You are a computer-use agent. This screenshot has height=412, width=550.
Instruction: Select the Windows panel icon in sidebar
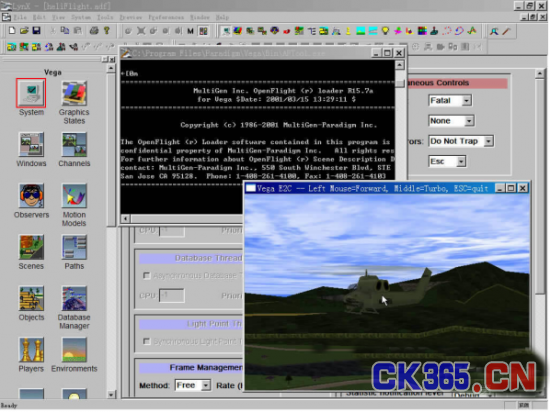click(x=31, y=144)
